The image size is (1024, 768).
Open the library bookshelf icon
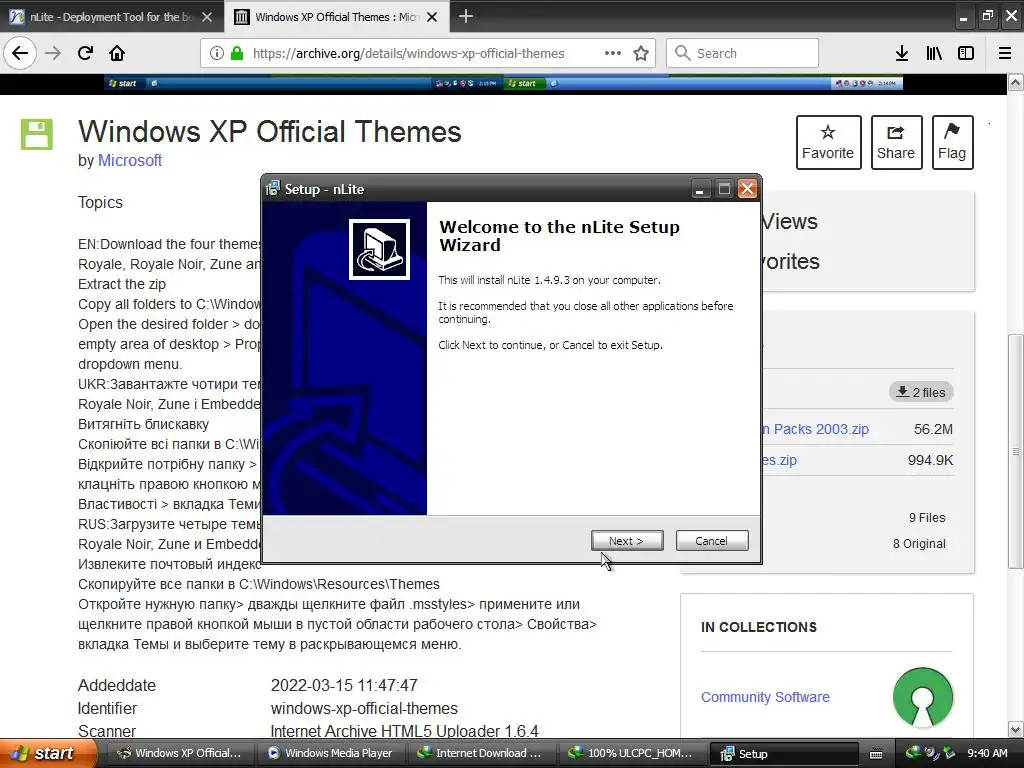coord(934,54)
